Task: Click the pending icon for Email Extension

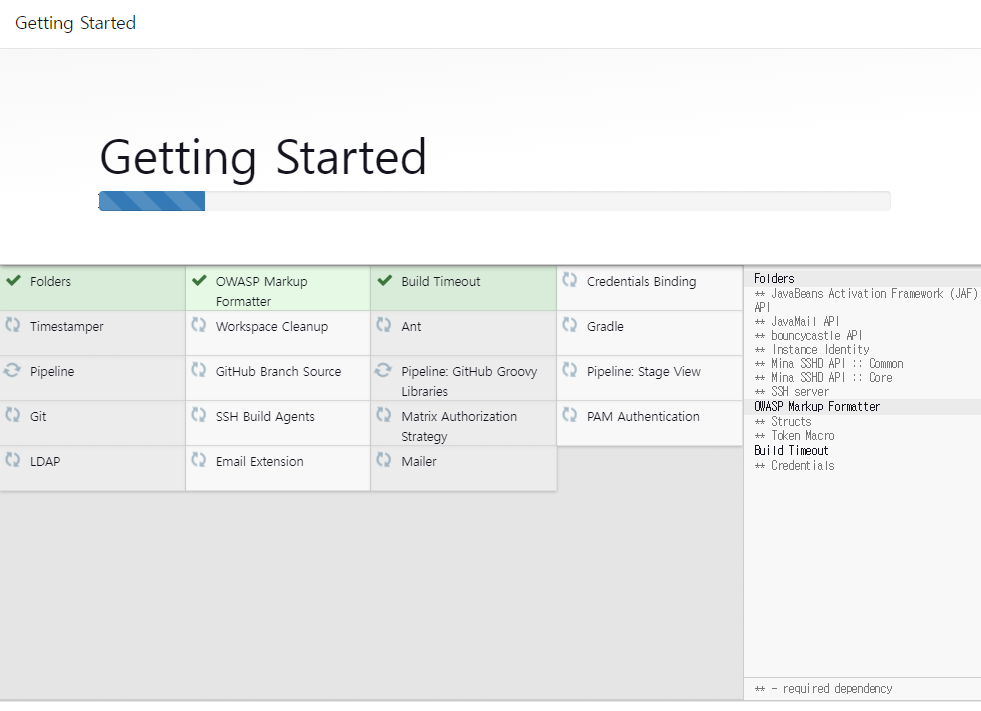Action: pos(198,460)
